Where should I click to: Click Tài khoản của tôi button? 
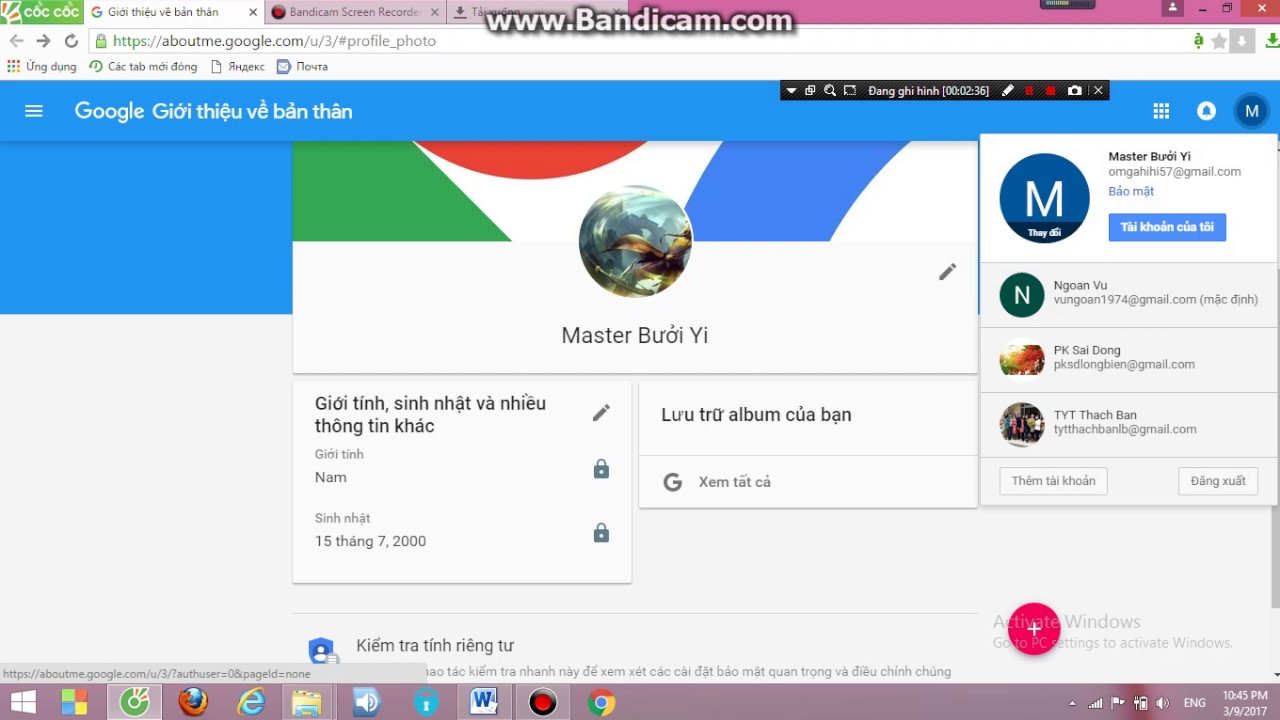1167,227
